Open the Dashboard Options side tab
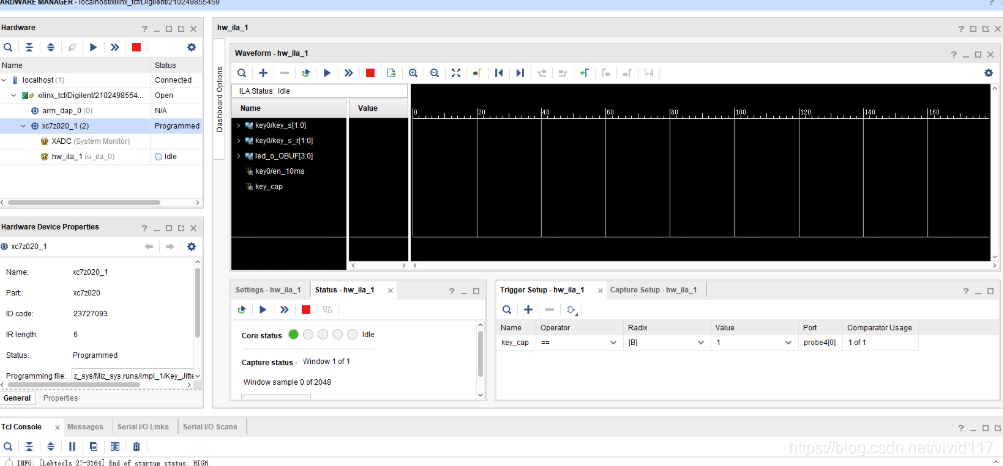The height and width of the screenshot is (466, 1003). [219, 99]
